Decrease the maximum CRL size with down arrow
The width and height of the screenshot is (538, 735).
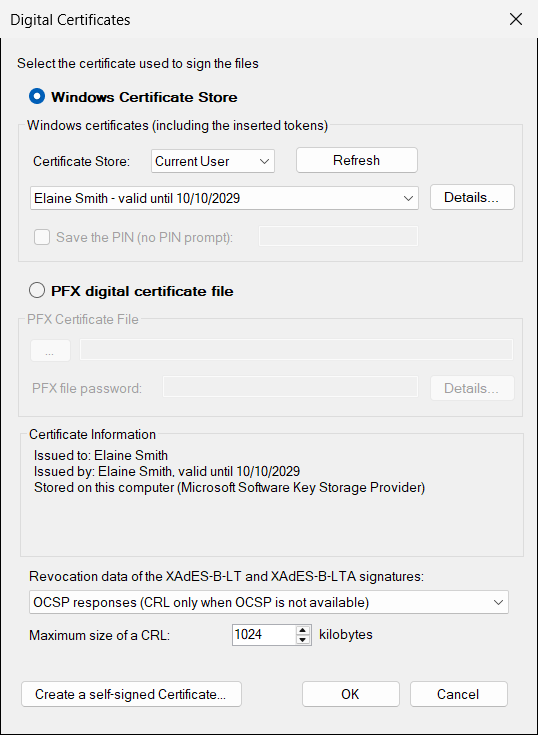pyautogui.click(x=303, y=640)
